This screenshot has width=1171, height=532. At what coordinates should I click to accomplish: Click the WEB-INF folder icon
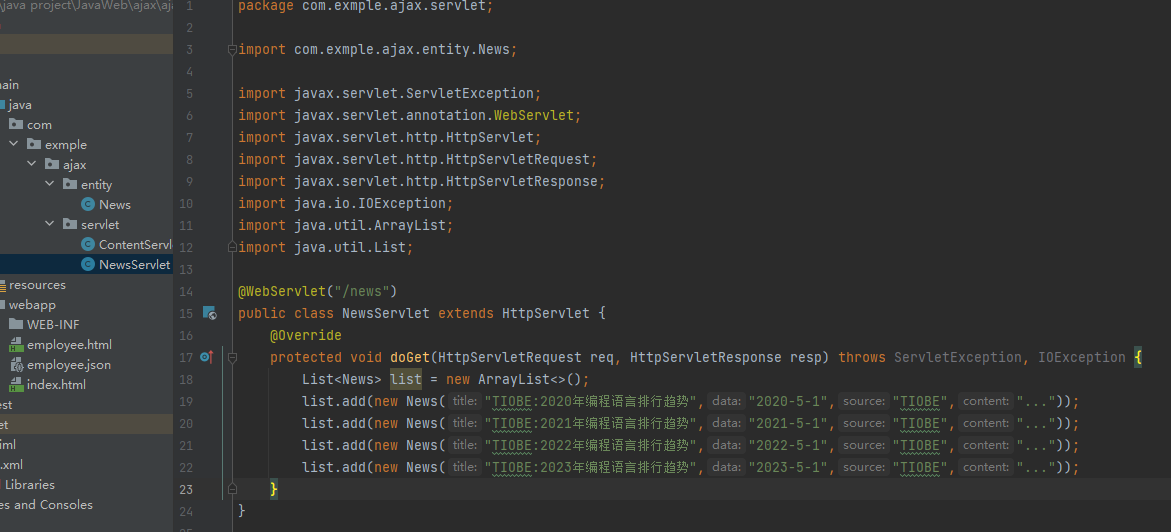[x=16, y=325]
